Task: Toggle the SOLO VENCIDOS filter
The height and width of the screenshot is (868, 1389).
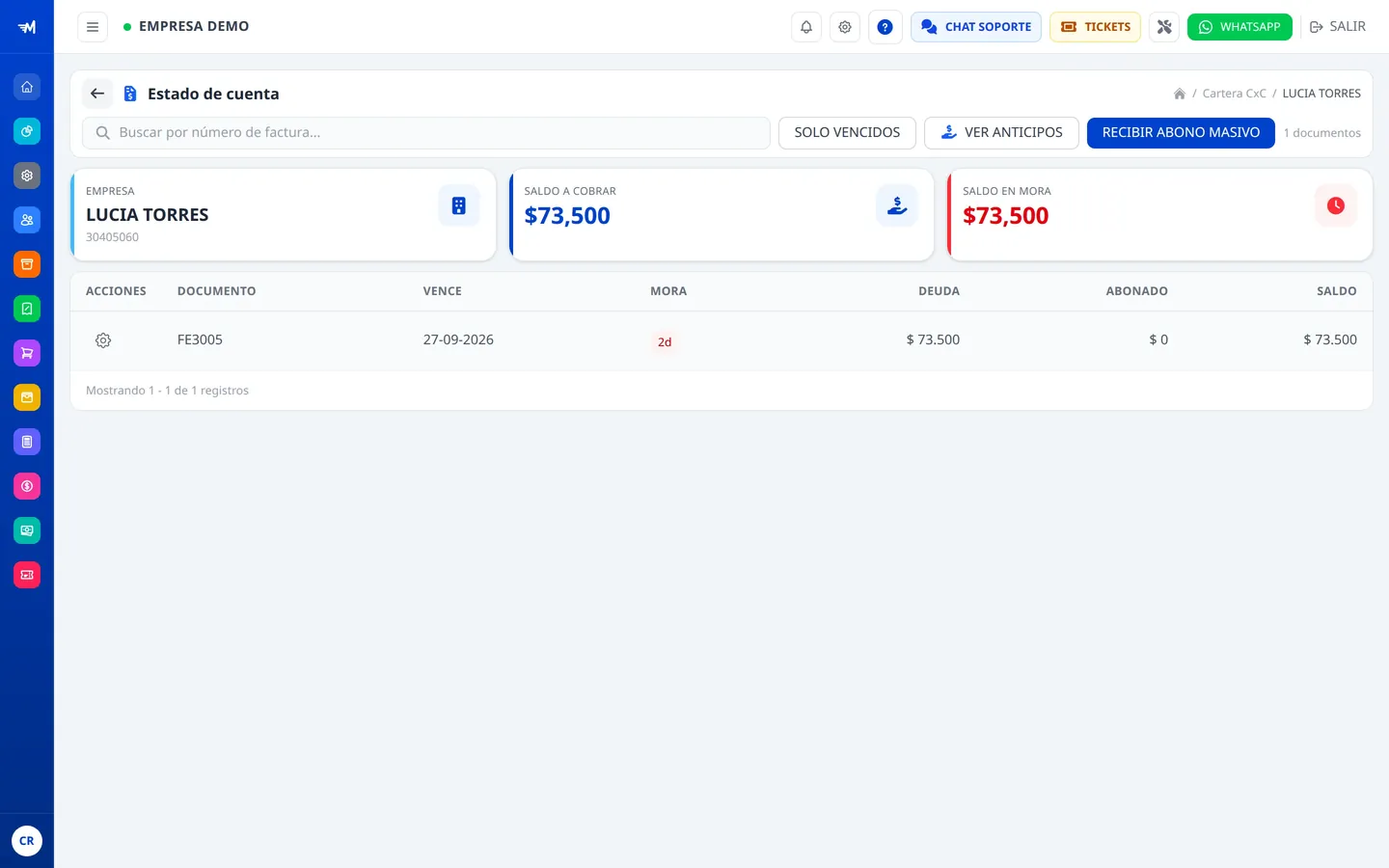Action: [x=847, y=133]
